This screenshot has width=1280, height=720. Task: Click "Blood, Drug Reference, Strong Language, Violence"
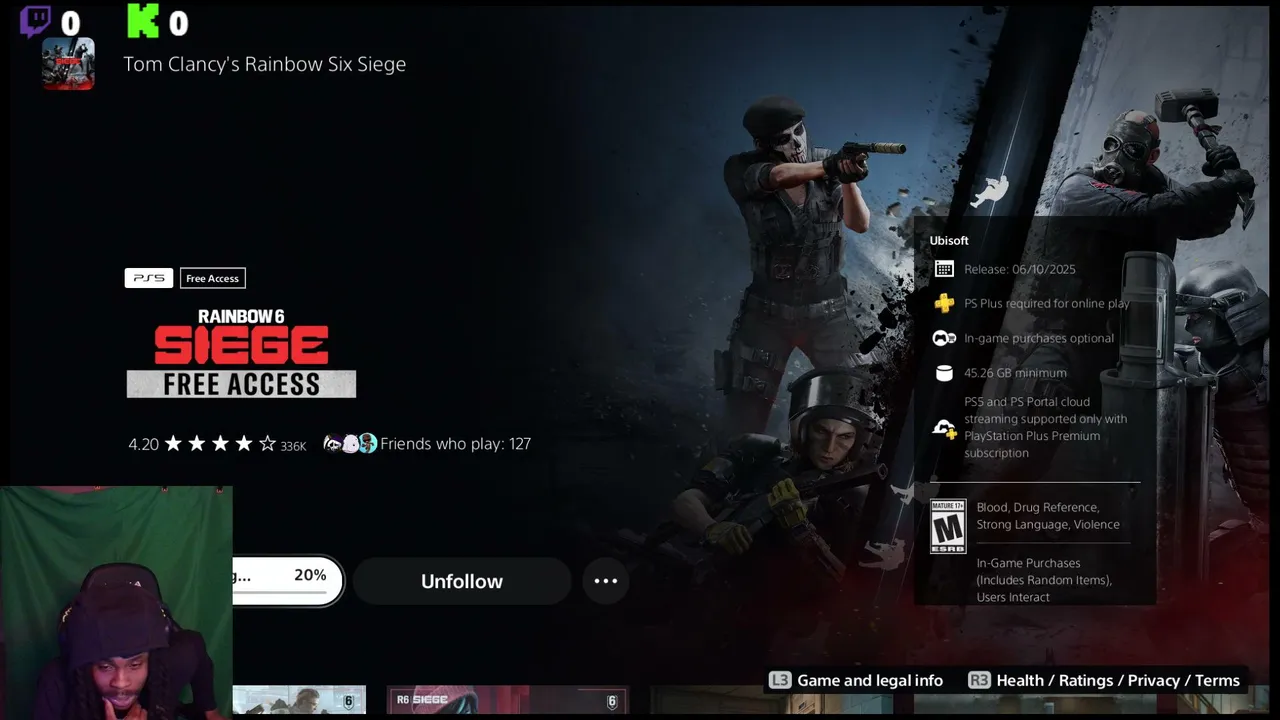coord(1048,516)
